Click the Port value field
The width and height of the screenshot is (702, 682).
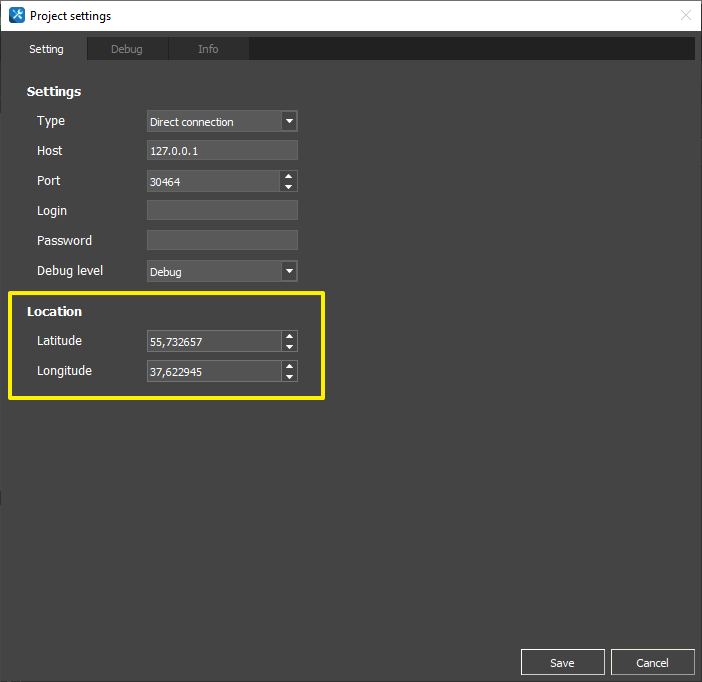(214, 181)
